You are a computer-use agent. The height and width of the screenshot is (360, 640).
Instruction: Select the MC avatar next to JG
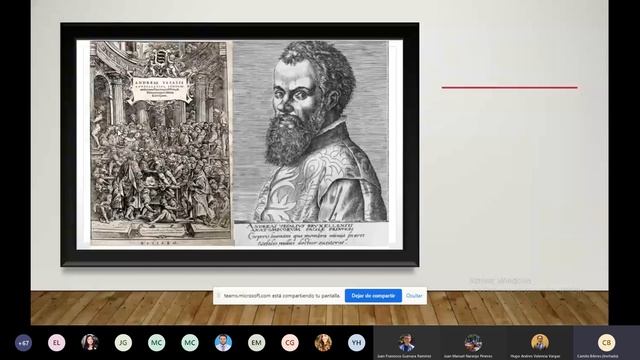click(156, 343)
